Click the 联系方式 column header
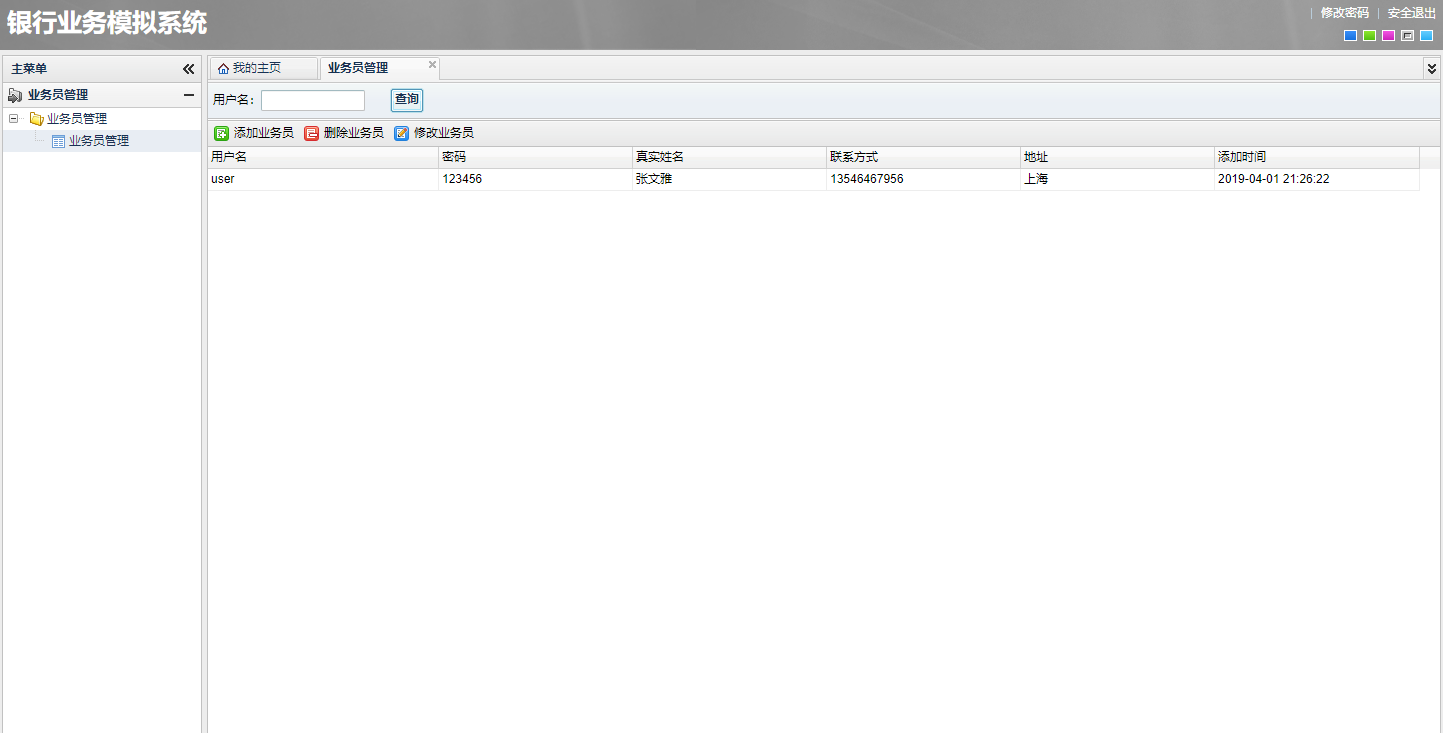1443x733 pixels. pos(924,158)
